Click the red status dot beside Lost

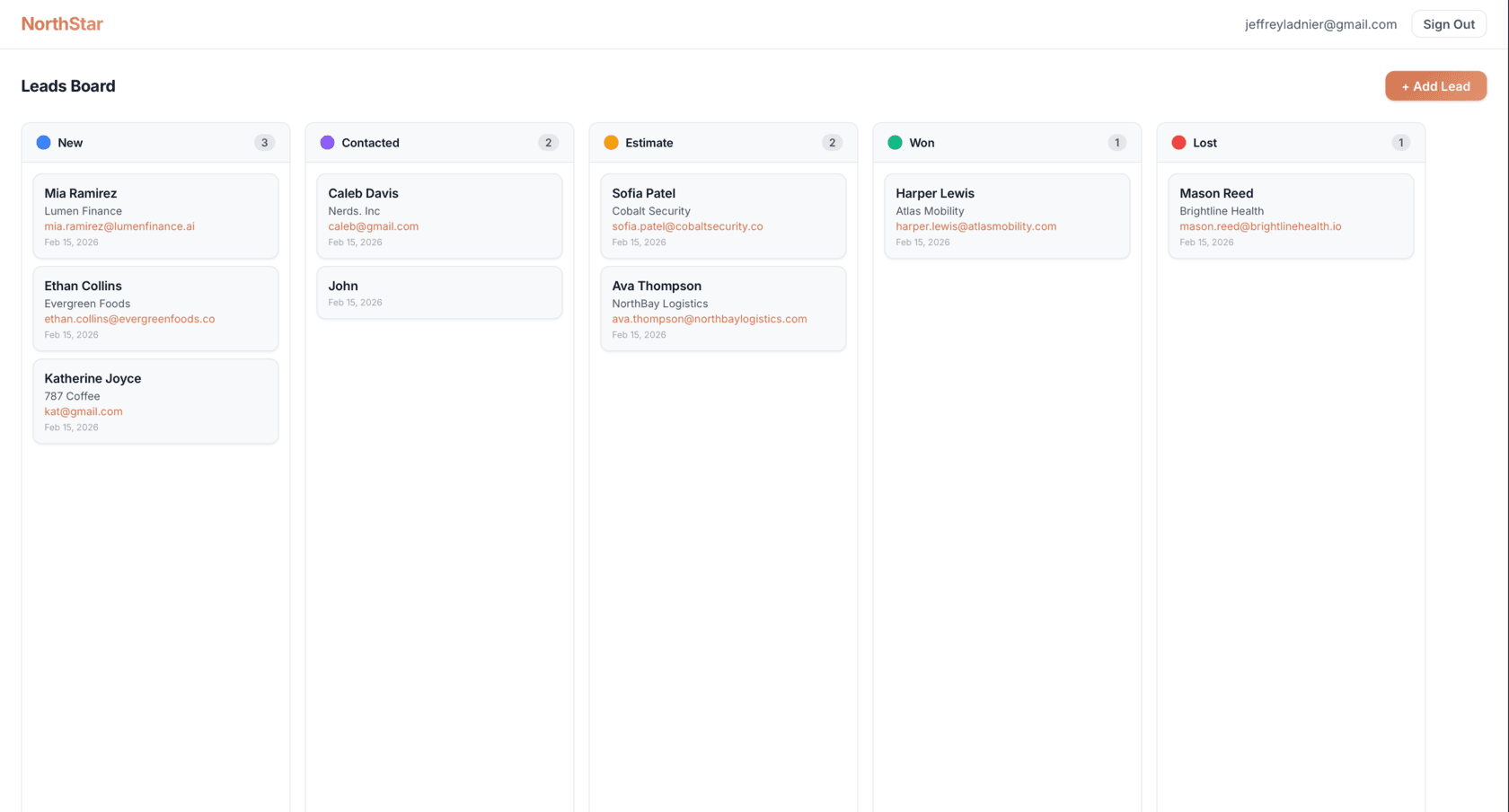tap(1178, 142)
